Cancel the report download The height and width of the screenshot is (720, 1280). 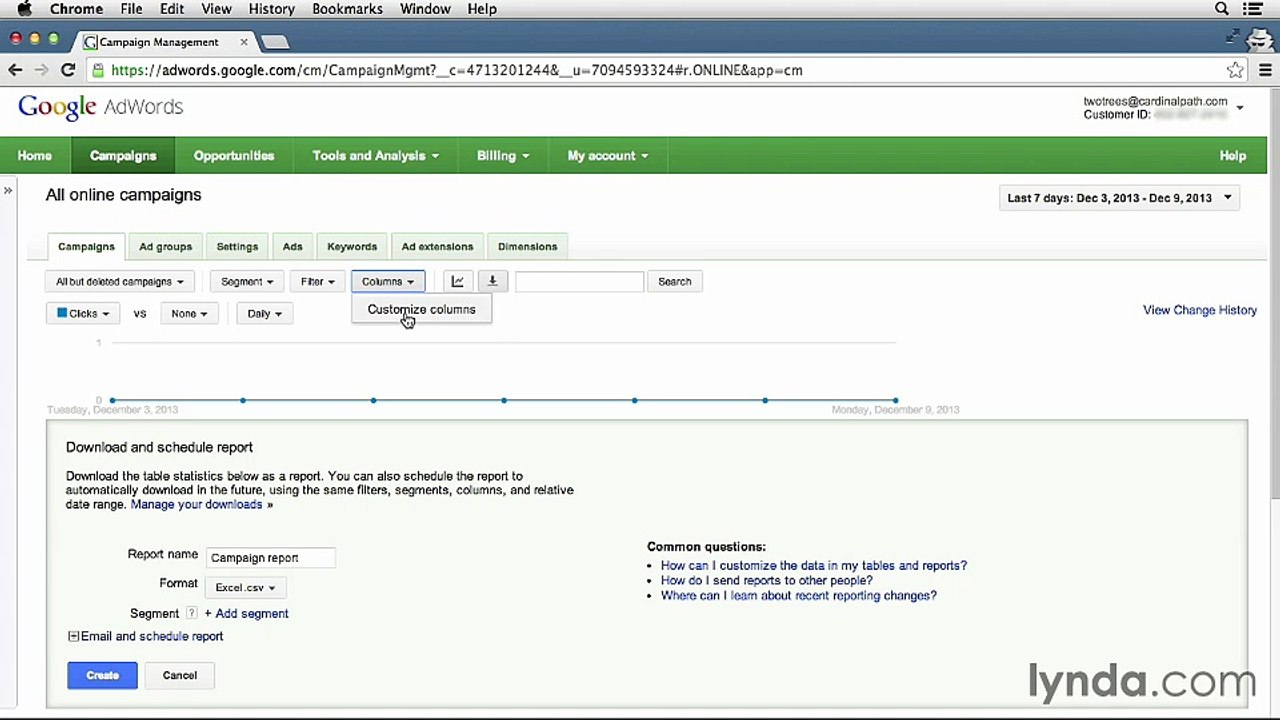(x=180, y=675)
